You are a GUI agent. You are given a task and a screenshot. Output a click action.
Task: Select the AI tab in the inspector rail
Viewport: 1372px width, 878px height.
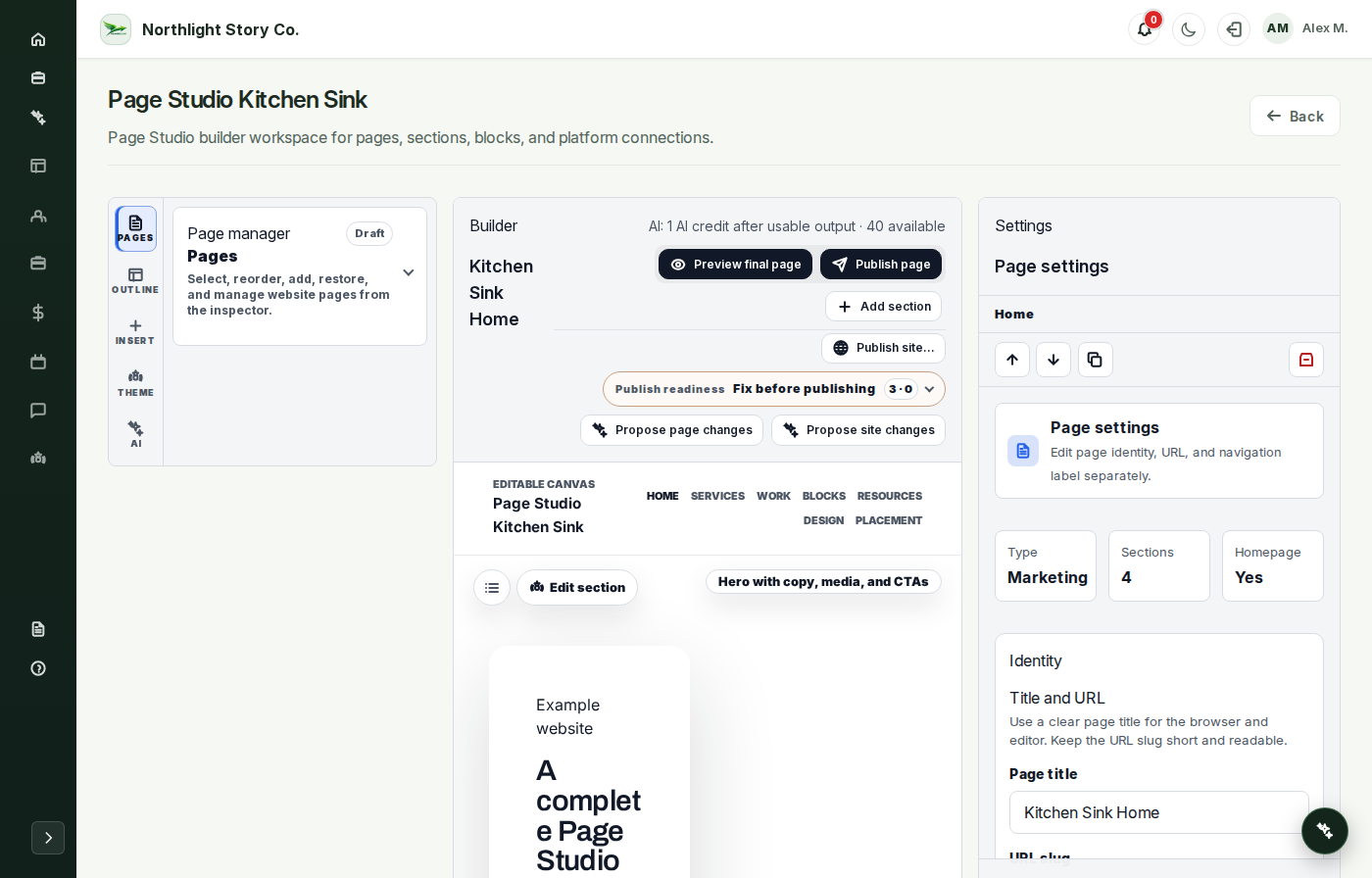pyautogui.click(x=135, y=434)
